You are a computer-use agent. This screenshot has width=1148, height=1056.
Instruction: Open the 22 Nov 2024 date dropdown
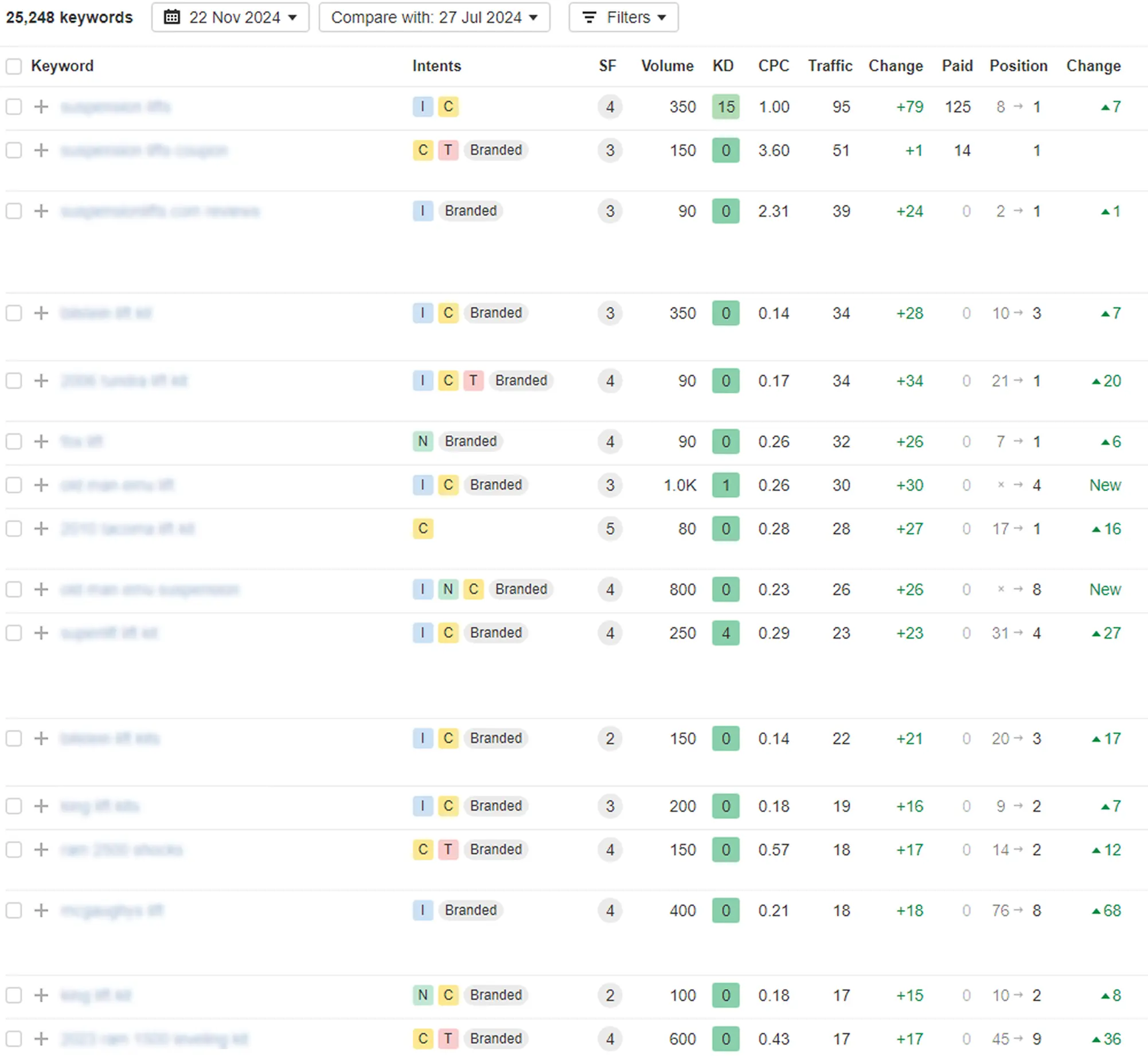click(x=231, y=17)
